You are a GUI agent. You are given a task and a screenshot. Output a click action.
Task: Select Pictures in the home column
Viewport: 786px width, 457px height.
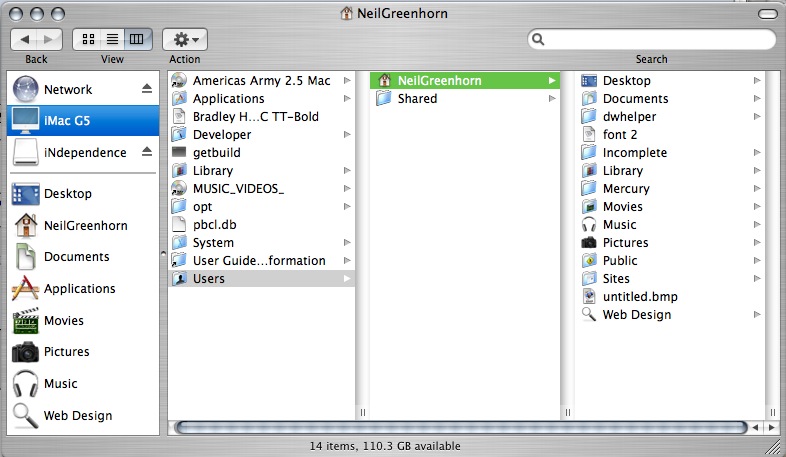671,243
